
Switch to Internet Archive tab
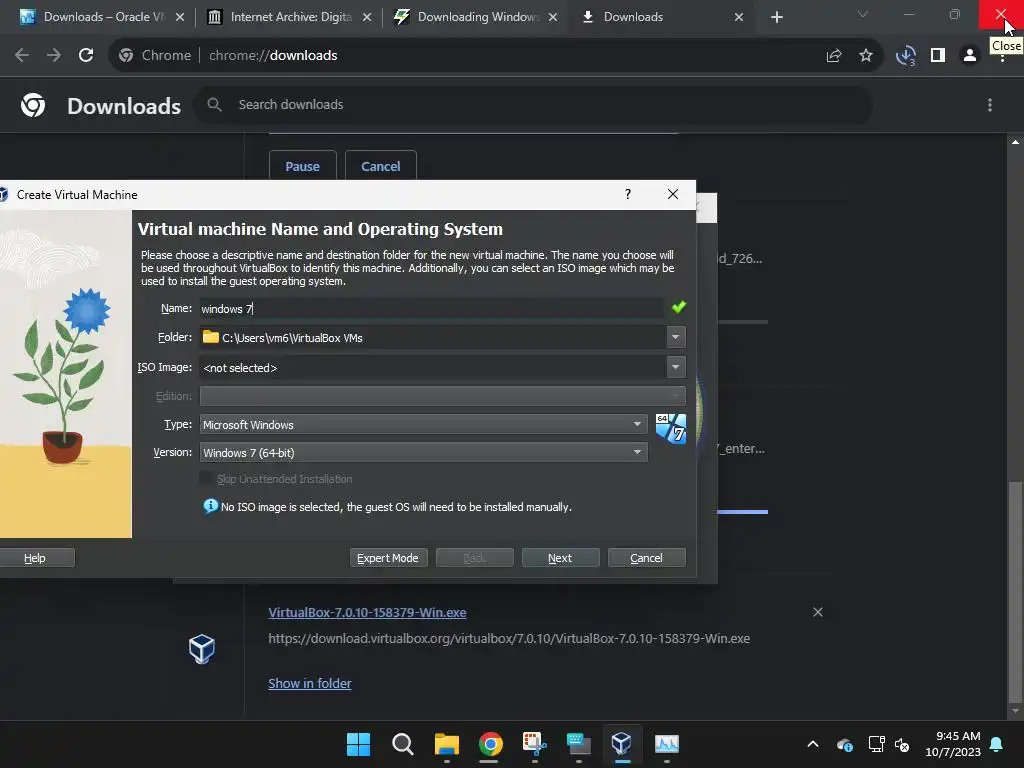tap(287, 17)
